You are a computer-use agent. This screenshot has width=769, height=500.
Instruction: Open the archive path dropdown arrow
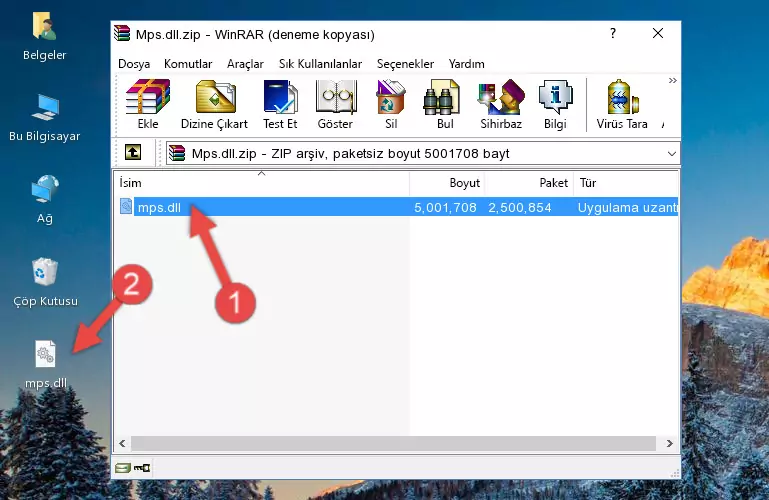tap(671, 153)
